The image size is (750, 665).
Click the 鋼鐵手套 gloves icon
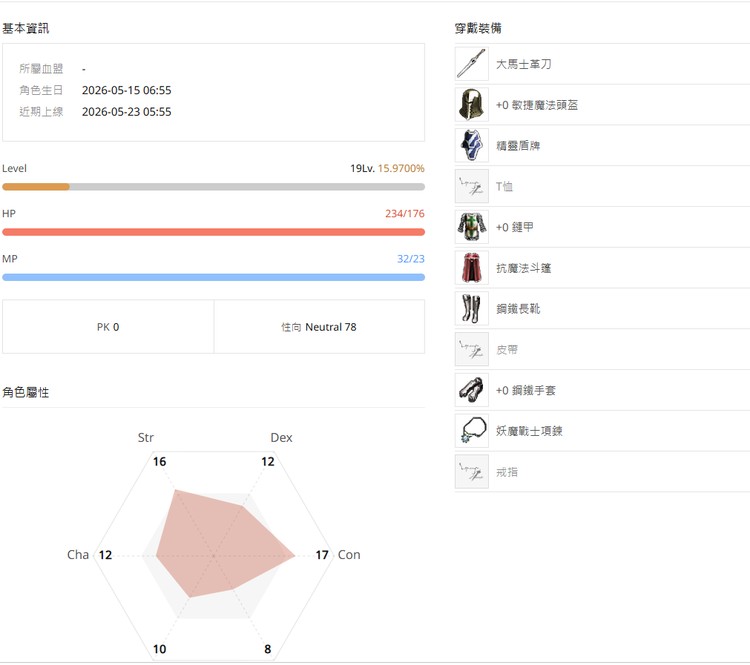pos(472,390)
